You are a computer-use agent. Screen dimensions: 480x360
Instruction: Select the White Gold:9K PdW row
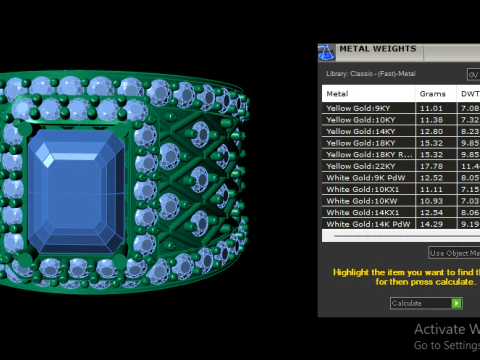point(401,178)
